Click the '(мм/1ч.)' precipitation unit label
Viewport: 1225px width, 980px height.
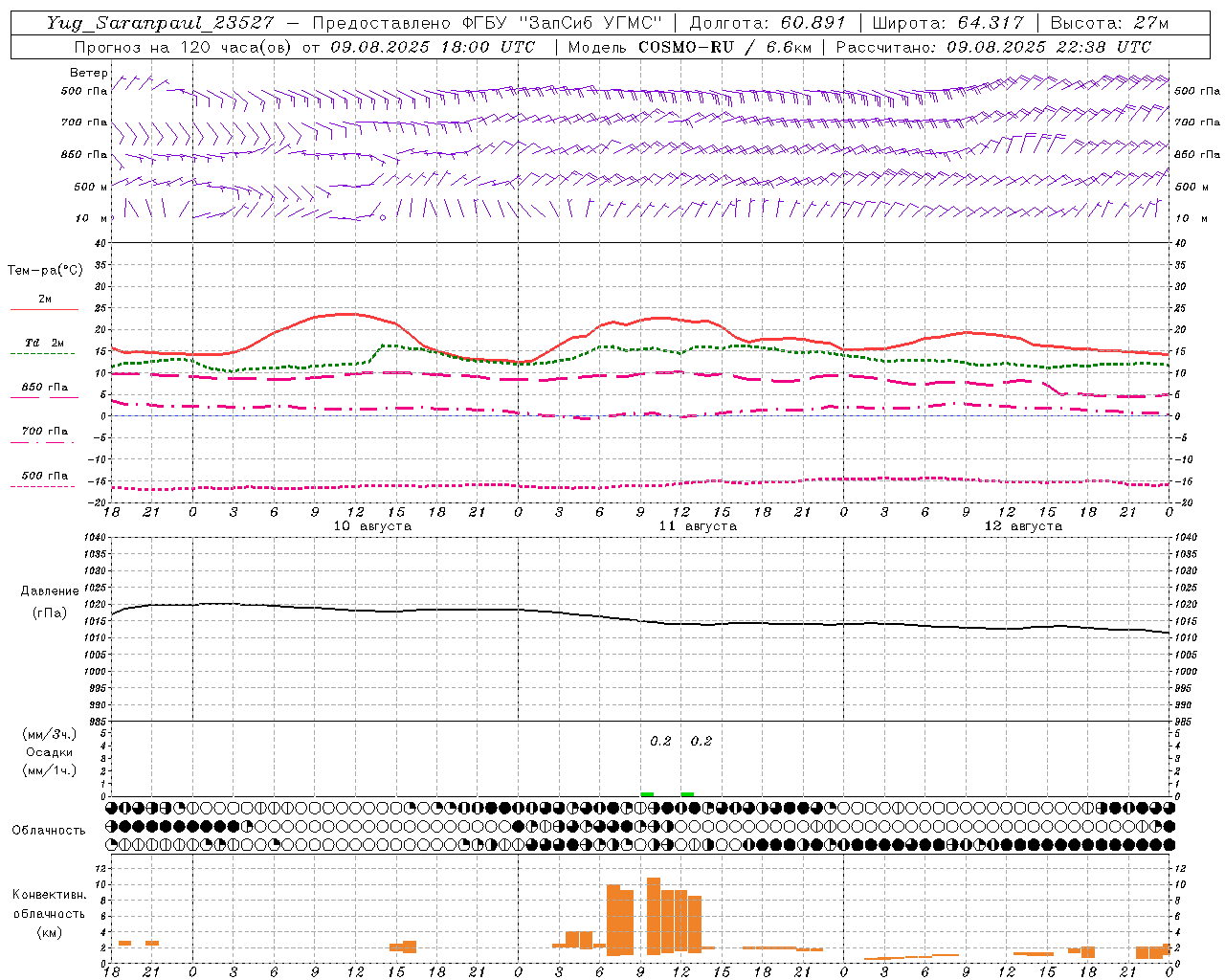click(49, 770)
